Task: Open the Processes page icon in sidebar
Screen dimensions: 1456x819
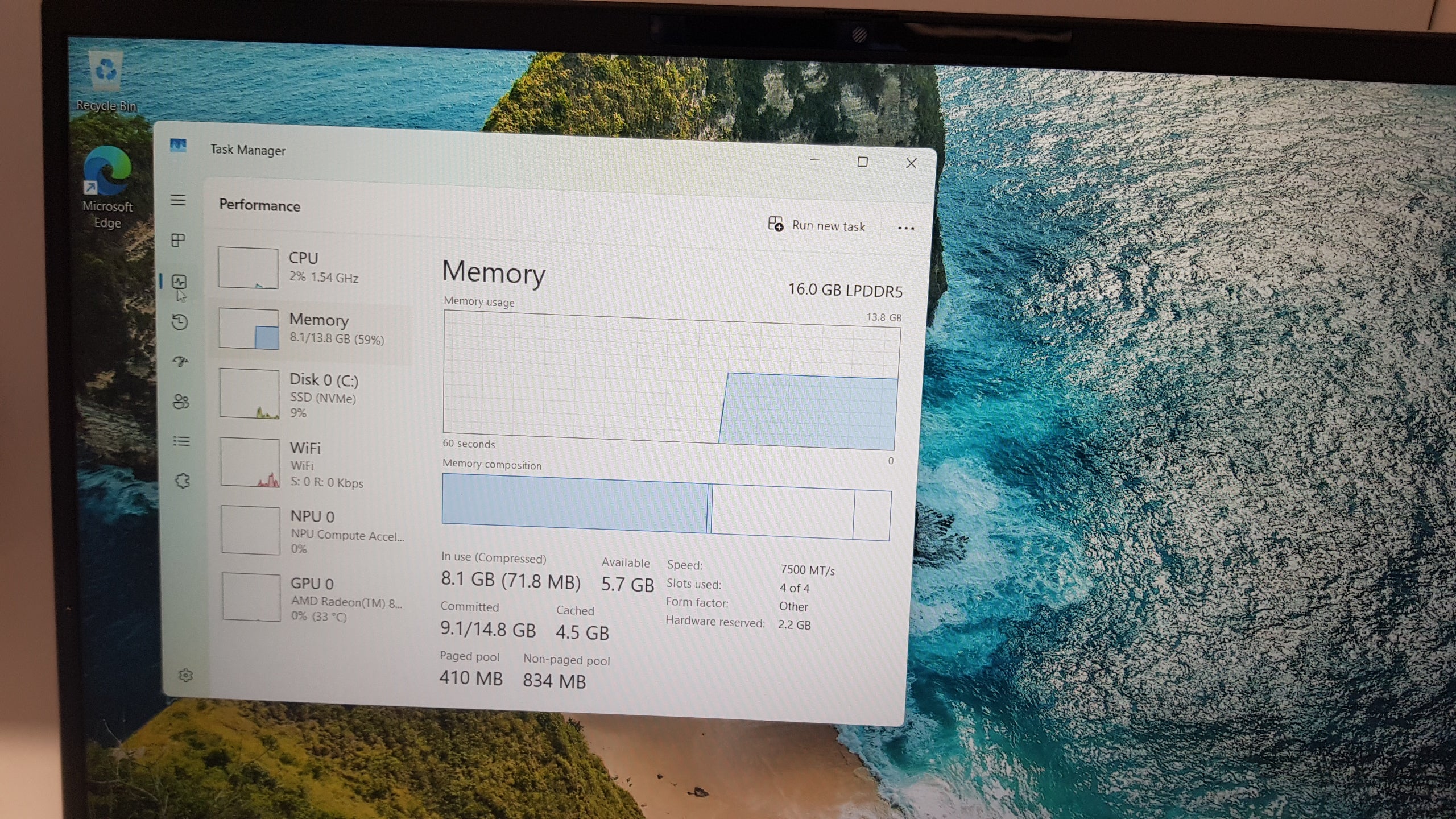Action: [179, 240]
